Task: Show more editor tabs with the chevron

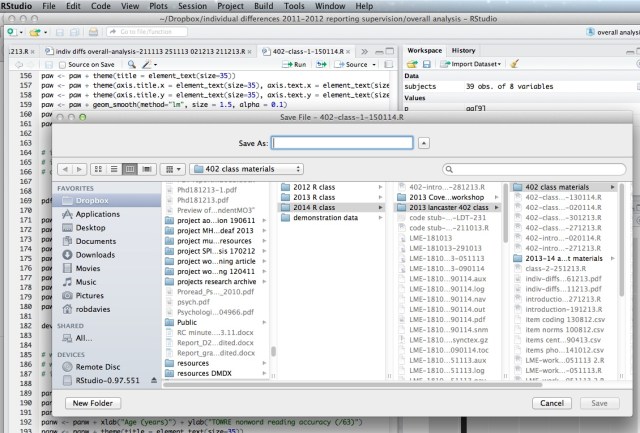Action: [364, 51]
